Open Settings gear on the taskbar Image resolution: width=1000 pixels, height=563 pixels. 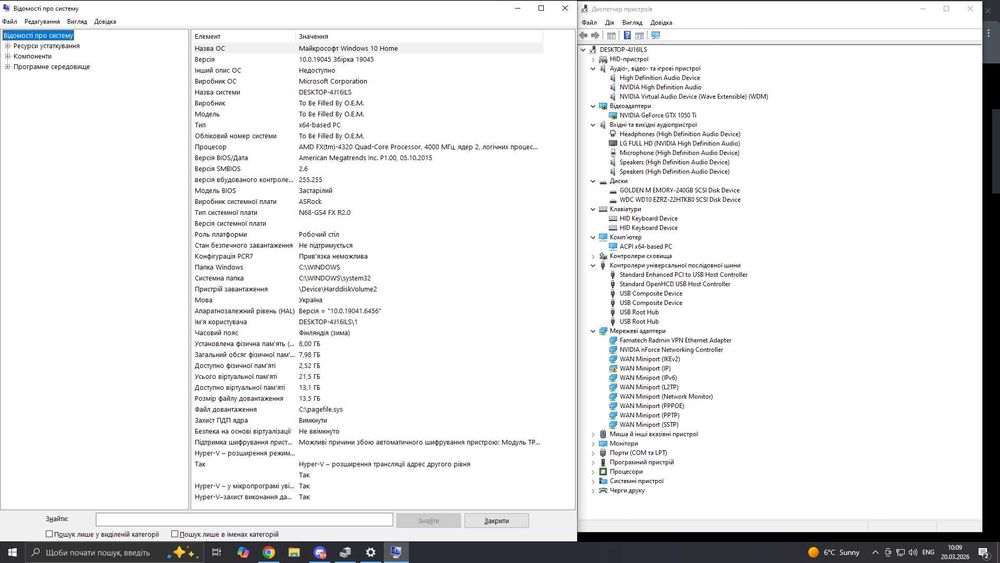coord(371,552)
